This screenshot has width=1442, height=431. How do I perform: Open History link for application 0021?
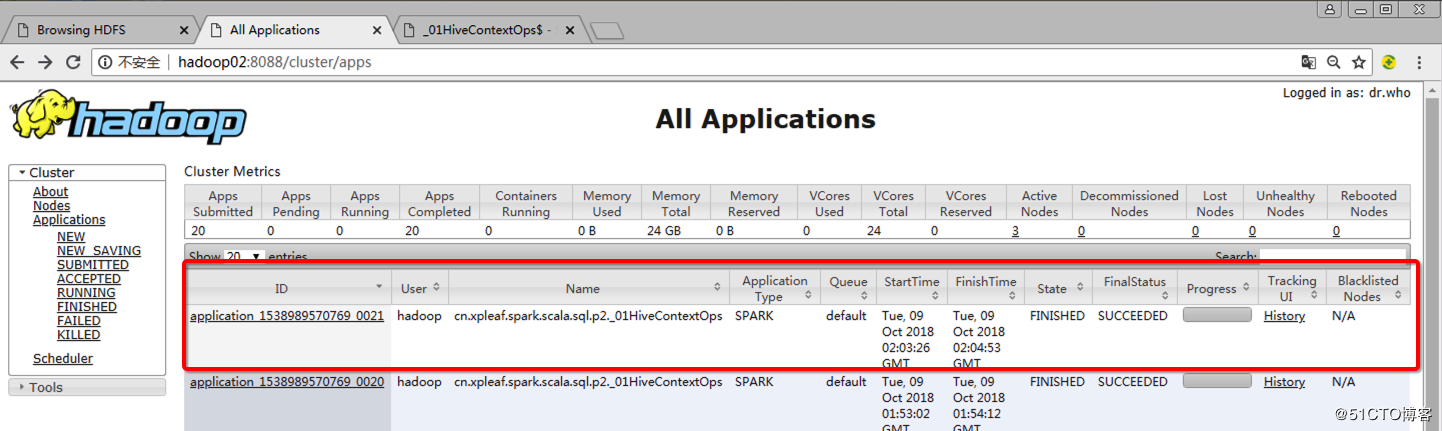pos(1284,316)
